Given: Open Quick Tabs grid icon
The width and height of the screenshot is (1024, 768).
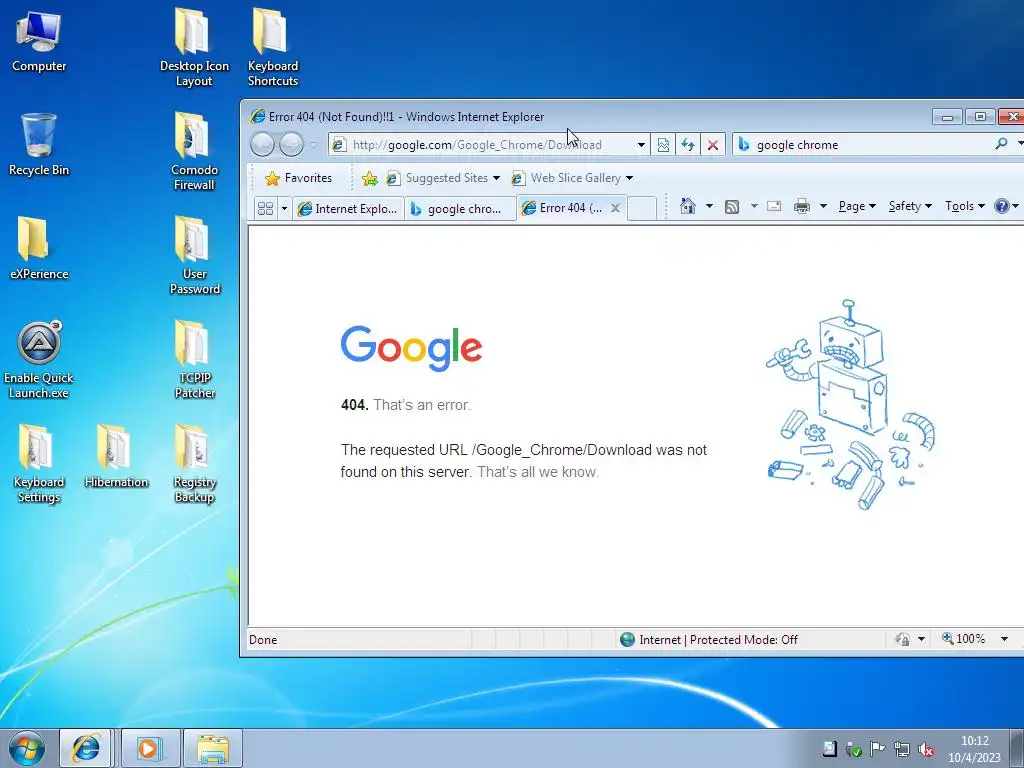Looking at the screenshot, I should 265,208.
